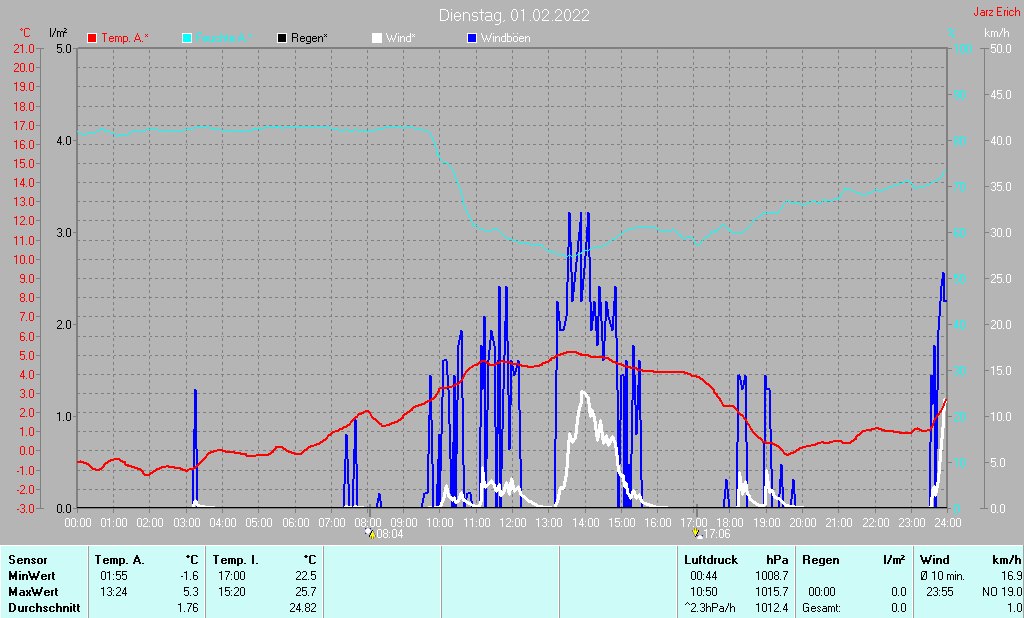
Task: Click the 'Wind' header in the table
Action: tap(935, 560)
